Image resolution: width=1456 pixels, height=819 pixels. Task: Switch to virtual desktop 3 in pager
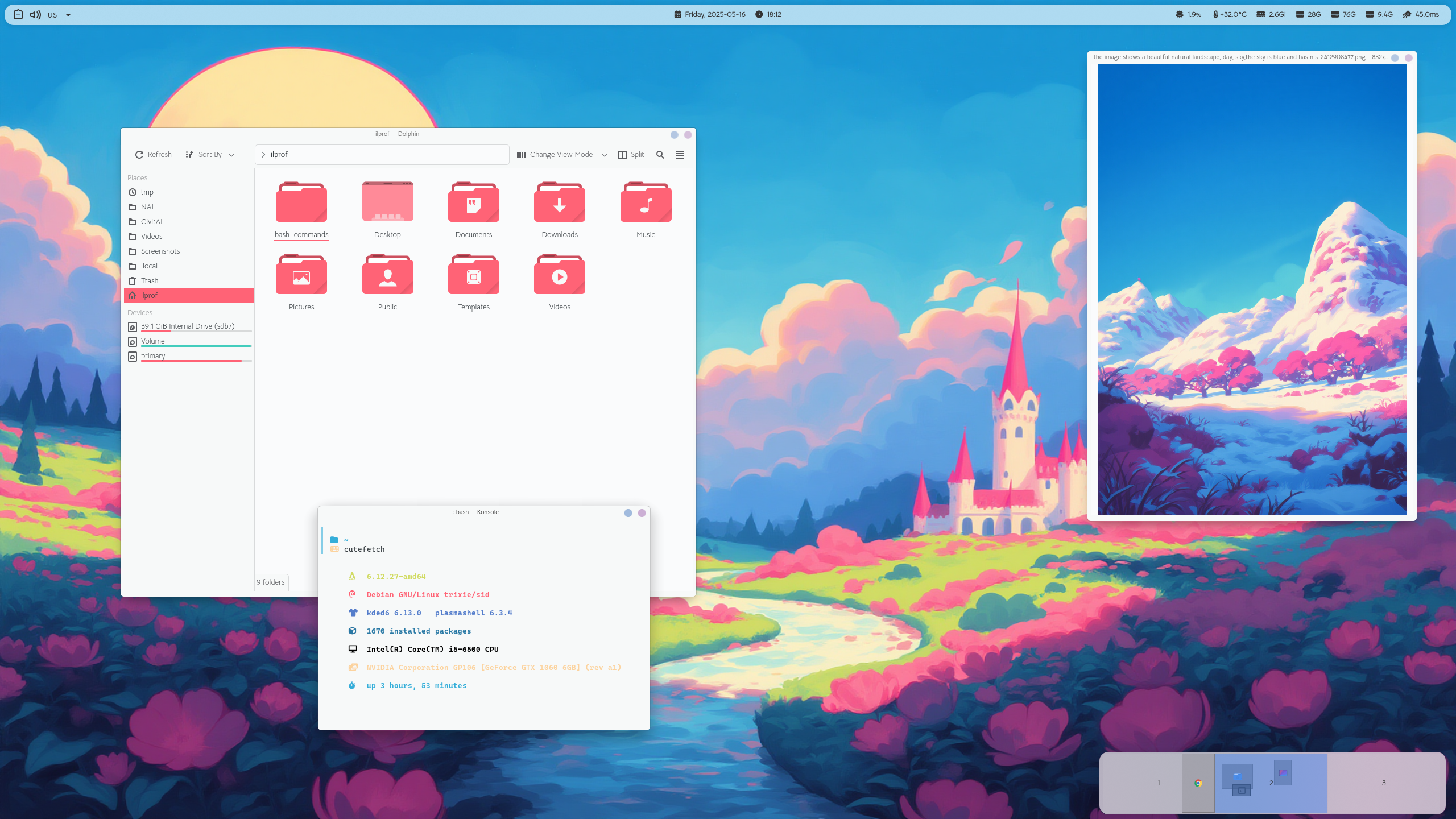point(1384,783)
